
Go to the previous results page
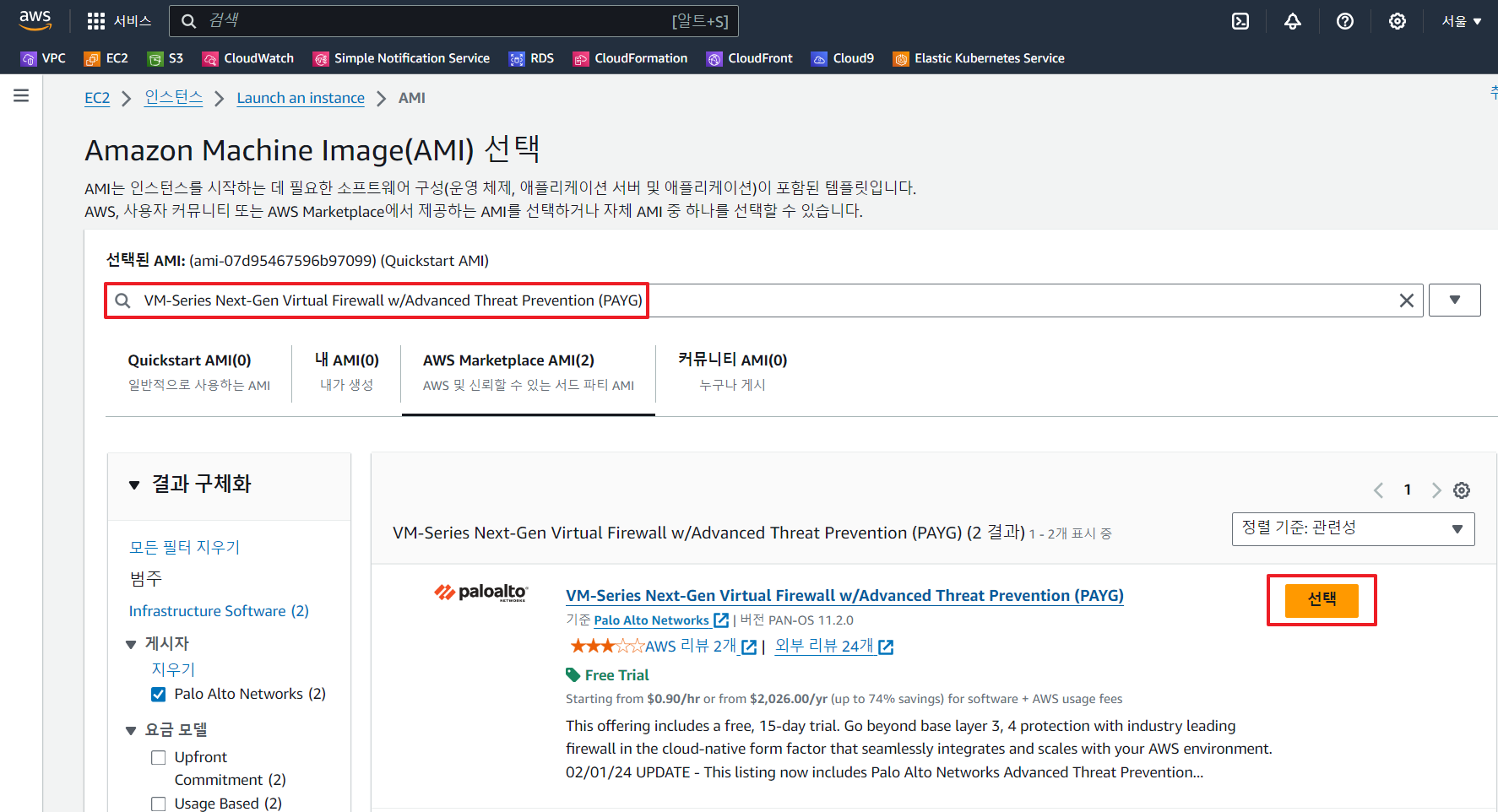[1378, 490]
